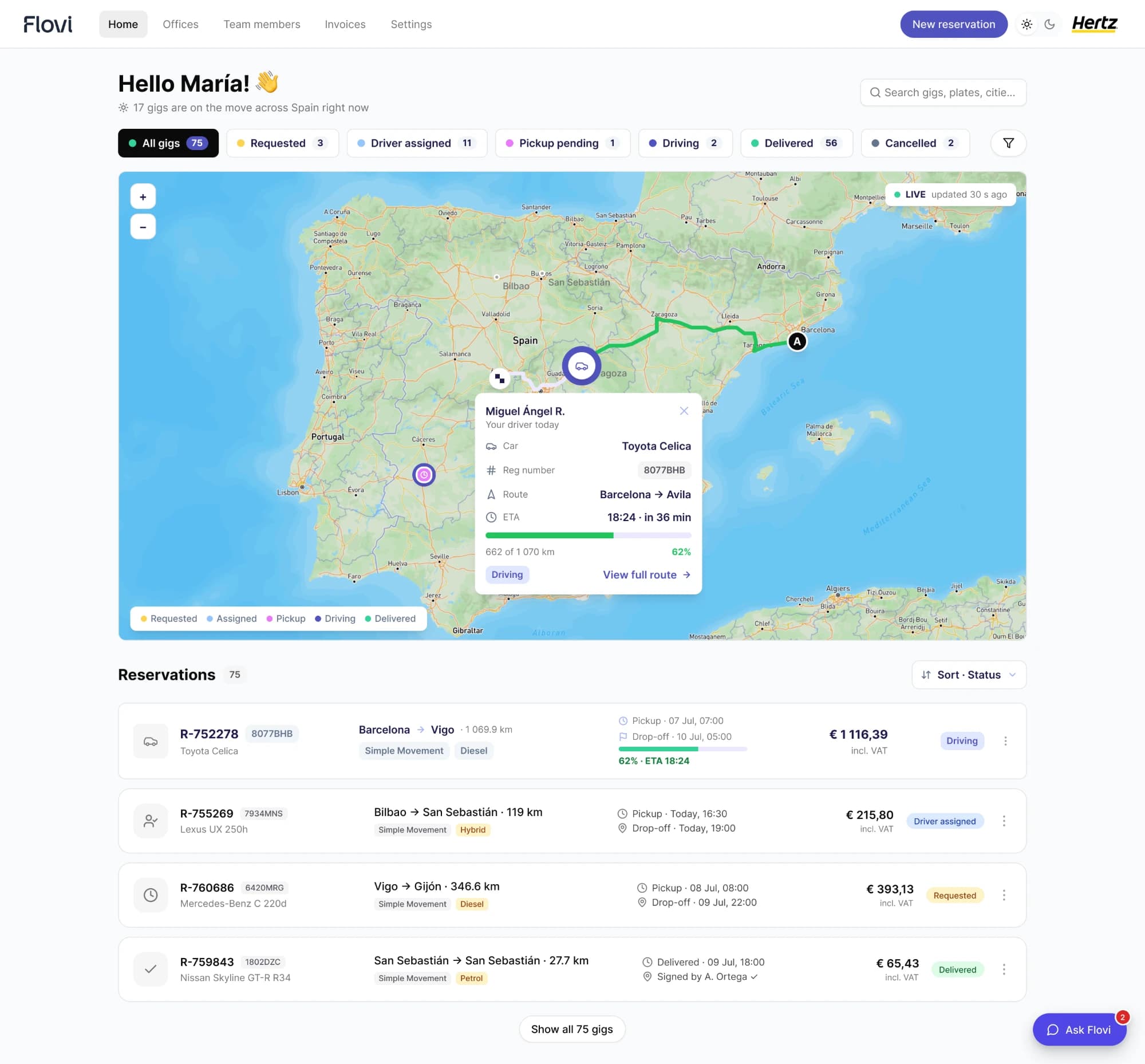Open more options for R-752278
Screen dimensions: 1145x1064
pos(1005,741)
